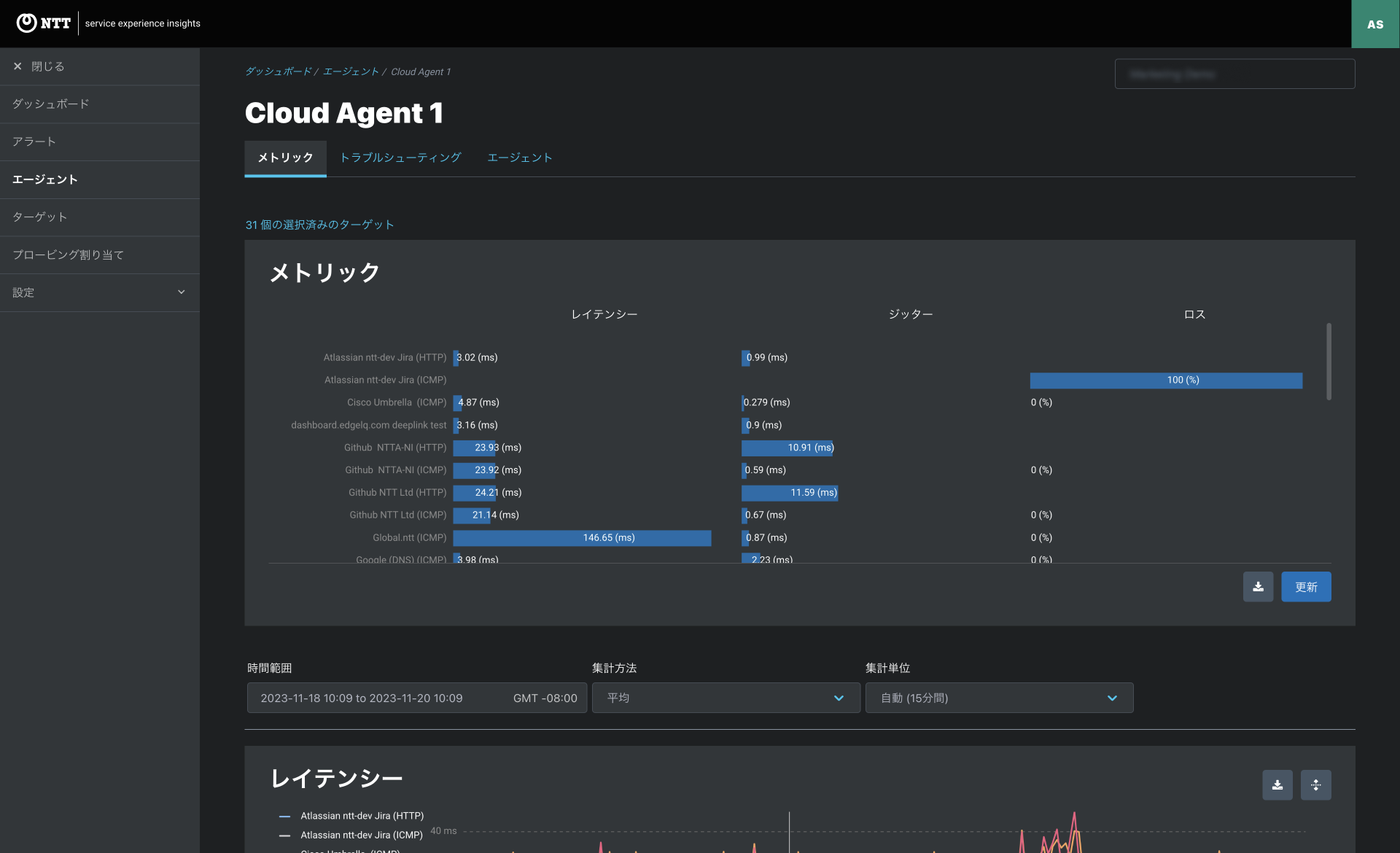Click the 24.21 ms Github NTT Ltd latency bar
The width and height of the screenshot is (1400, 853).
tap(475, 493)
